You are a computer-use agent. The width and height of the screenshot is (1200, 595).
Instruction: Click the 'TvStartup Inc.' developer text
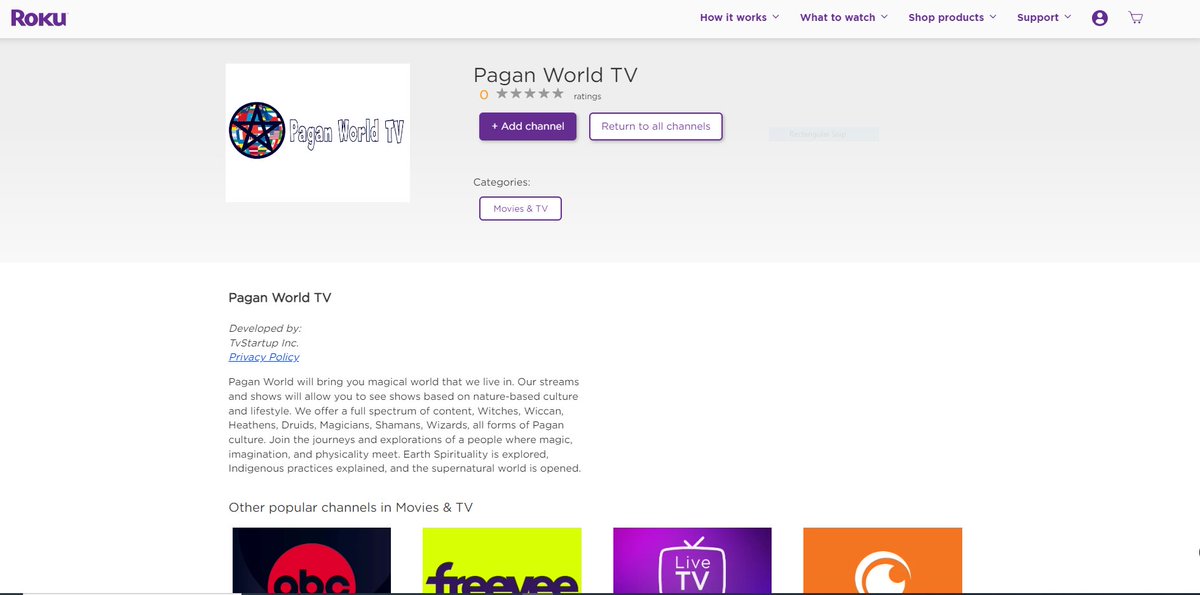(x=264, y=343)
